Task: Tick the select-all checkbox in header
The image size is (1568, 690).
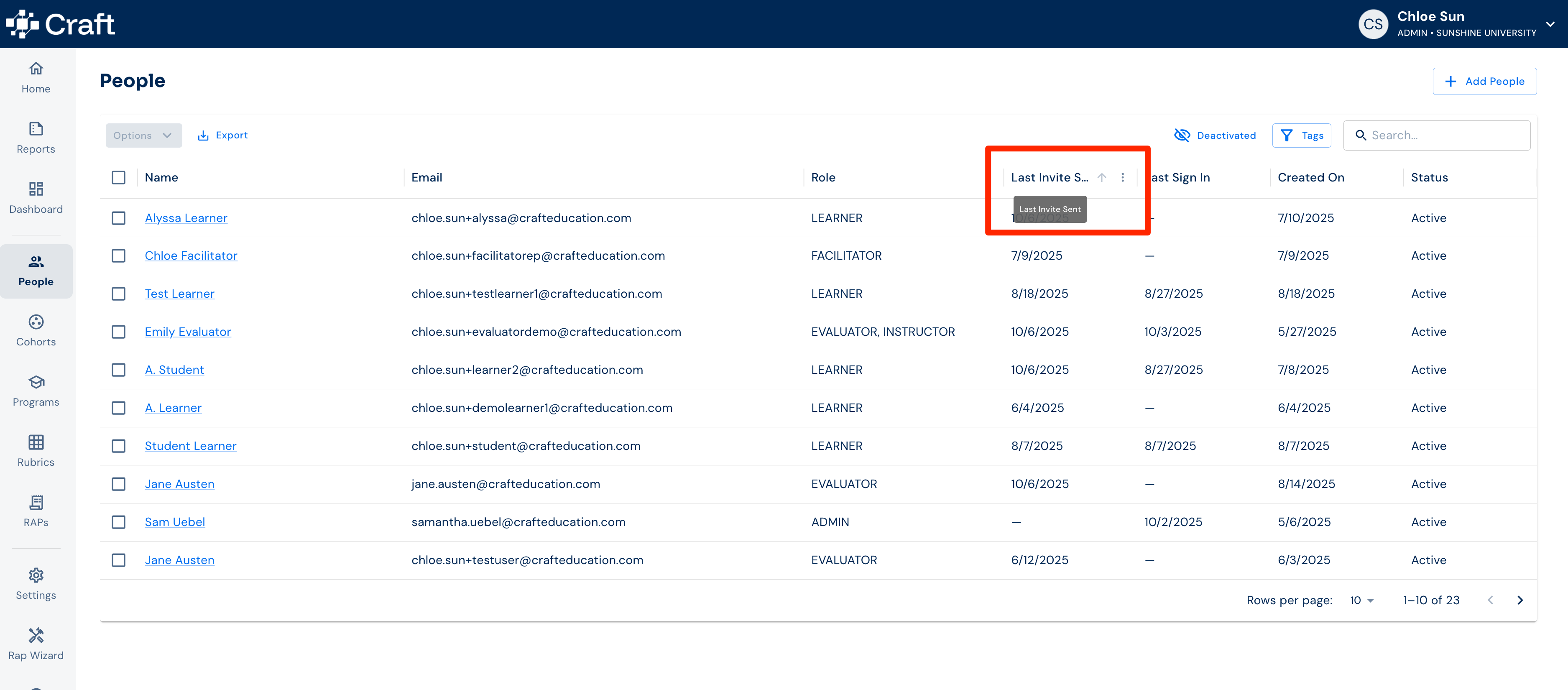Action: (119, 177)
